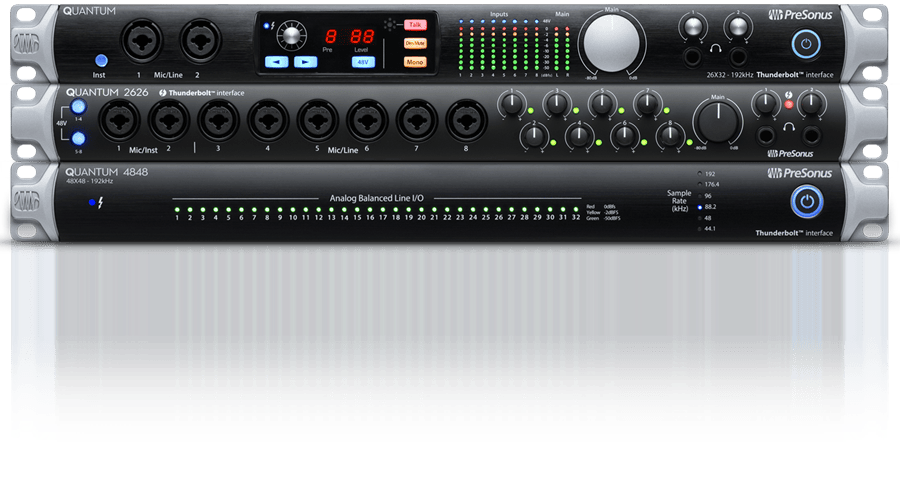Click the 'Analog Balanced Line I/O' label
This screenshot has height=481, width=900.
377,198
